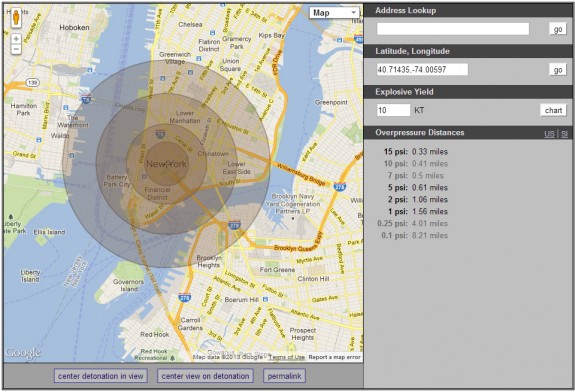This screenshot has width=575, height=392.
Task: Click the Explosive Yield KT input field
Action: tap(393, 110)
